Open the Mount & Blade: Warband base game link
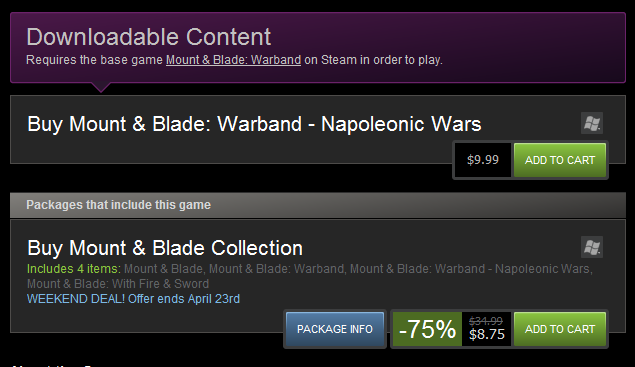Image resolution: width=635 pixels, height=367 pixels. [x=233, y=60]
